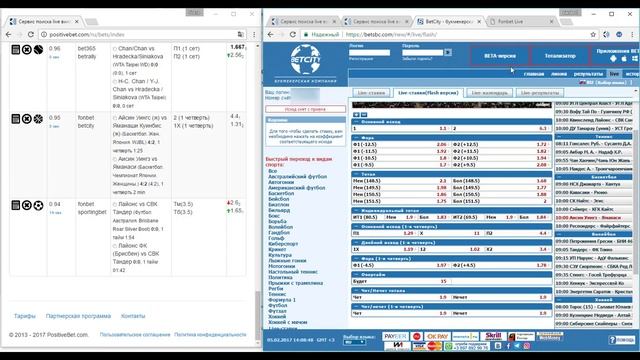Open the линия menu item
The height and width of the screenshot is (360, 640).
point(559,74)
